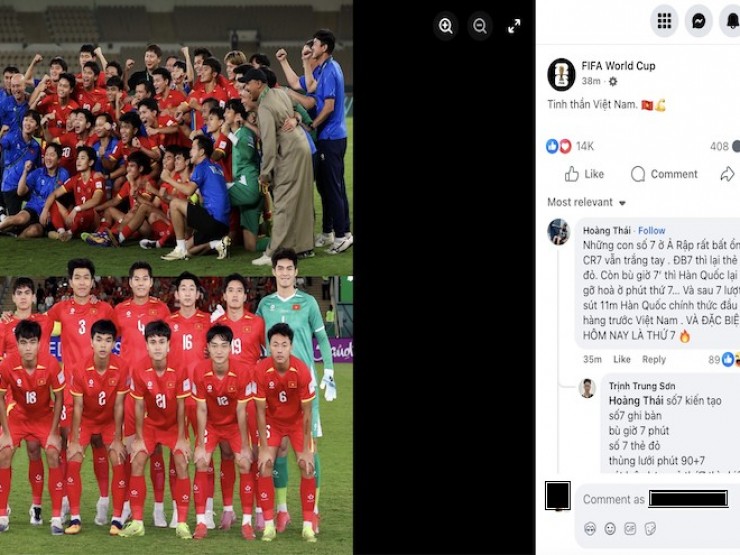
Task: Share the post using arrow icon
Action: click(727, 174)
